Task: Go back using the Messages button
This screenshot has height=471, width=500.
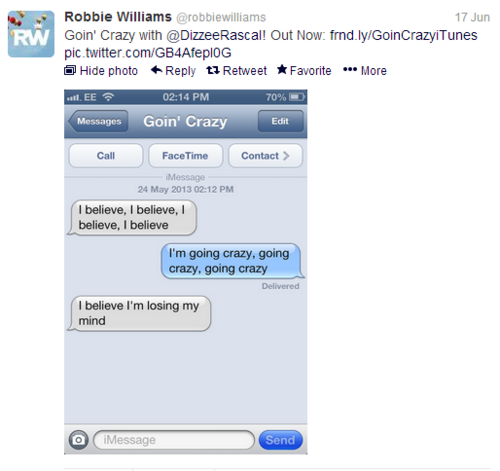Action: click(x=98, y=121)
